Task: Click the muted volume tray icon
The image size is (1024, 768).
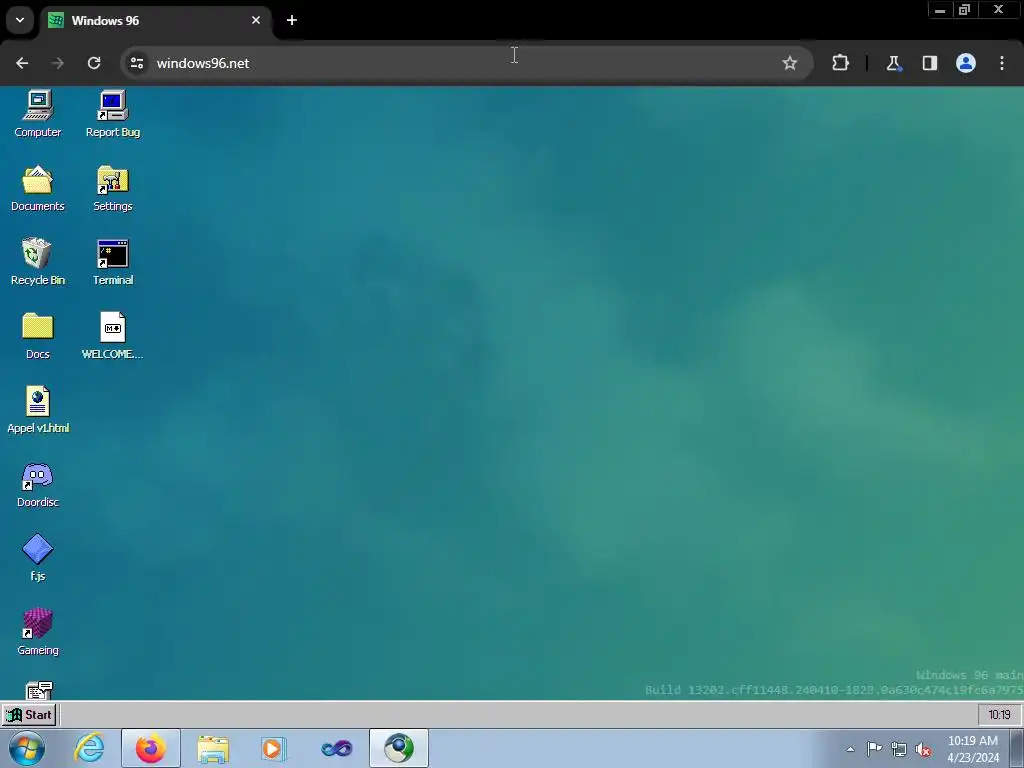Action: tap(923, 749)
